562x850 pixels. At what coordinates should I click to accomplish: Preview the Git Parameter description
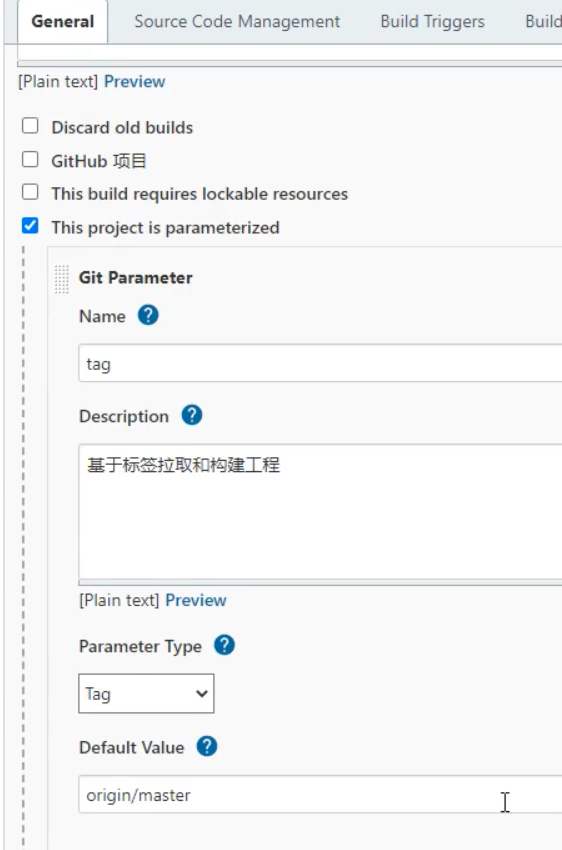point(196,600)
